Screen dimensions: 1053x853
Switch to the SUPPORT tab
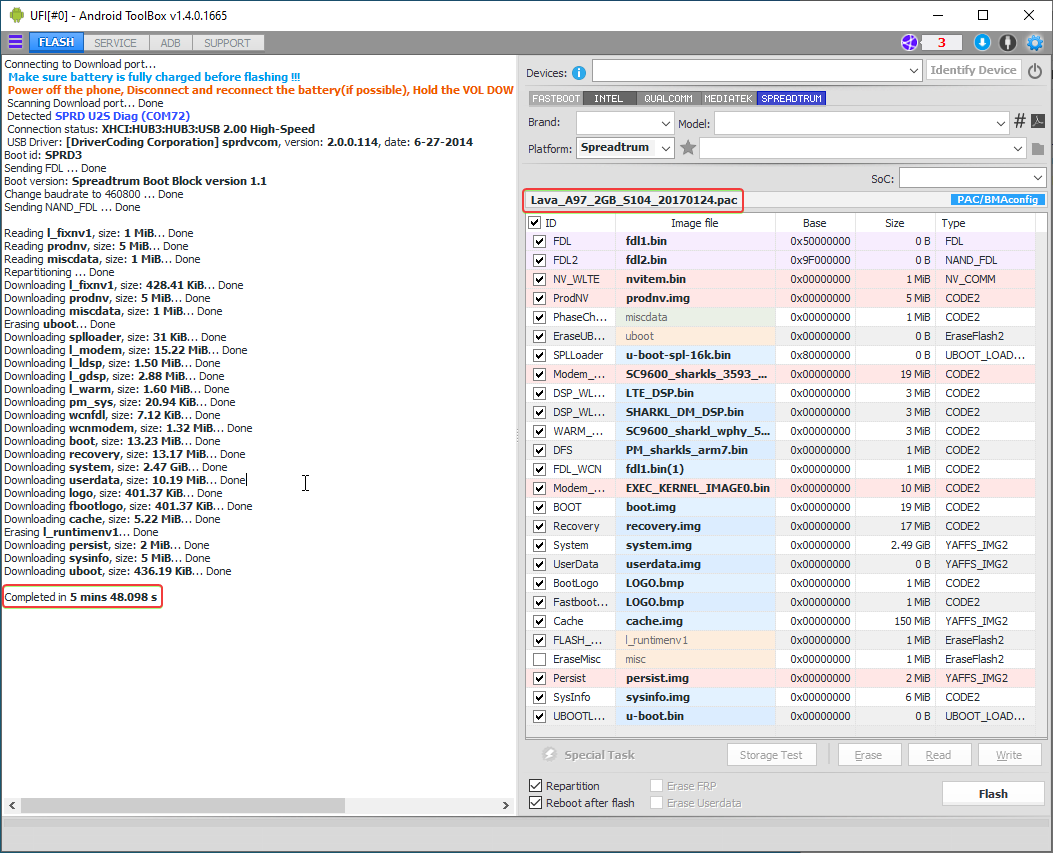pos(228,43)
